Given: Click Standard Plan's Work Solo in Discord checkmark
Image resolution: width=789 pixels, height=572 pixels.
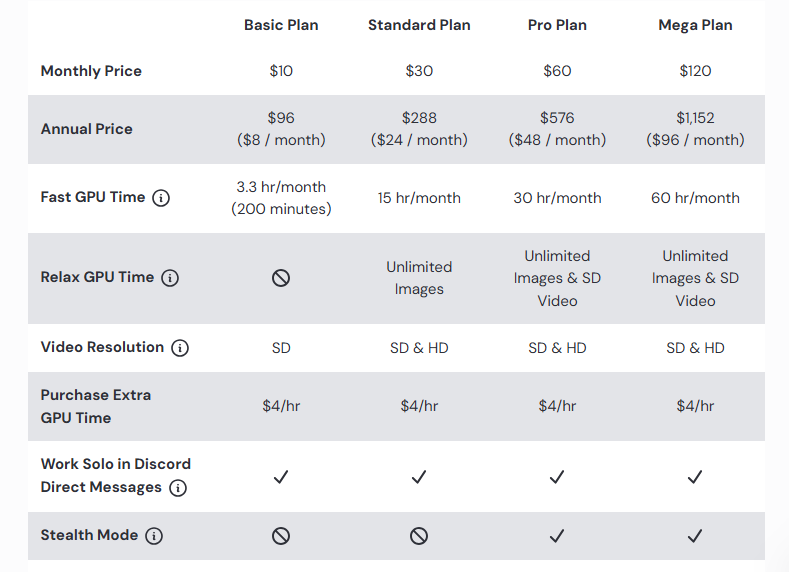Looking at the screenshot, I should 419,477.
